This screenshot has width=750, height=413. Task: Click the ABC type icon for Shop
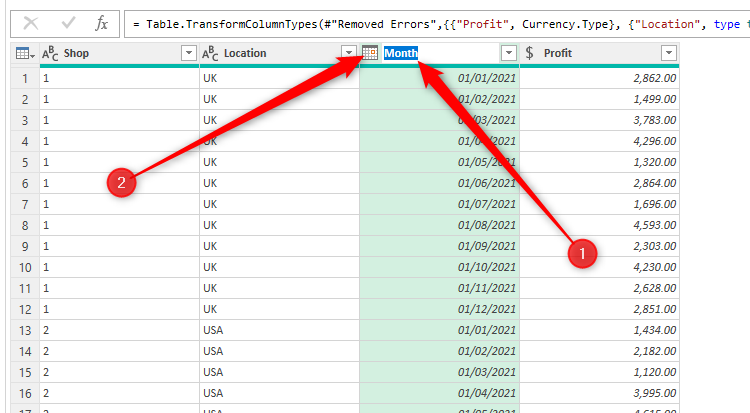click(50, 53)
